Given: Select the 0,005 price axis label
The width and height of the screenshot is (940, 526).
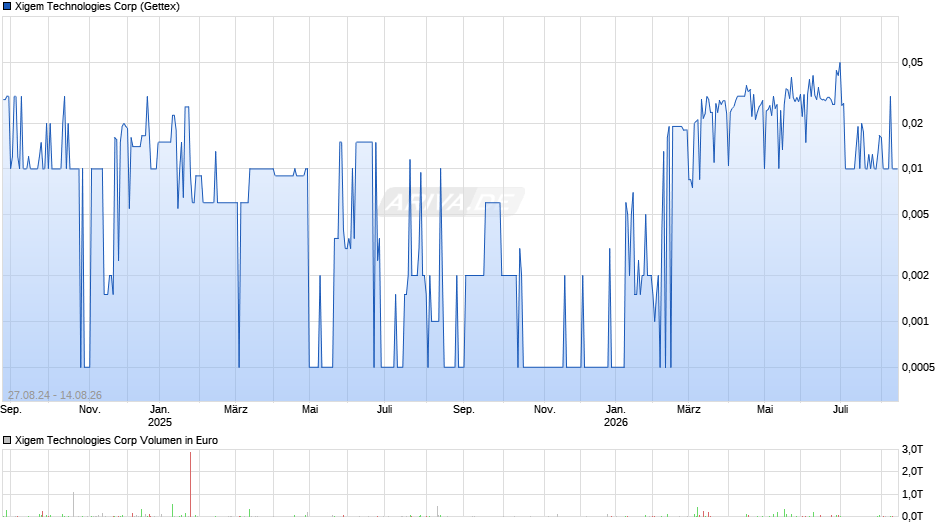Looking at the screenshot, I should (x=915, y=215).
